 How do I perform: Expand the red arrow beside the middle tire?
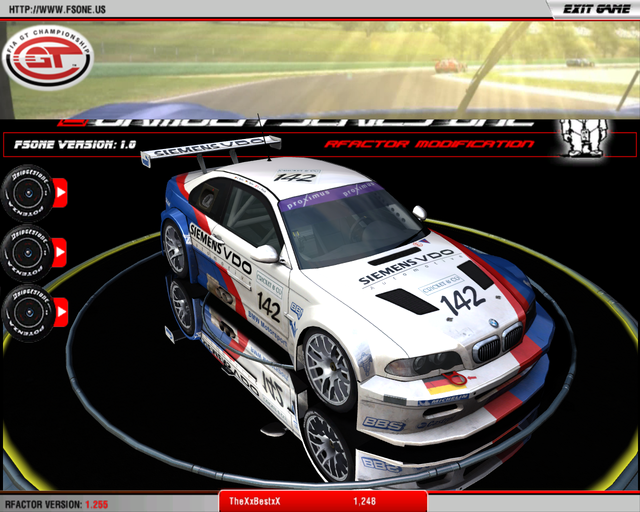click(60, 251)
